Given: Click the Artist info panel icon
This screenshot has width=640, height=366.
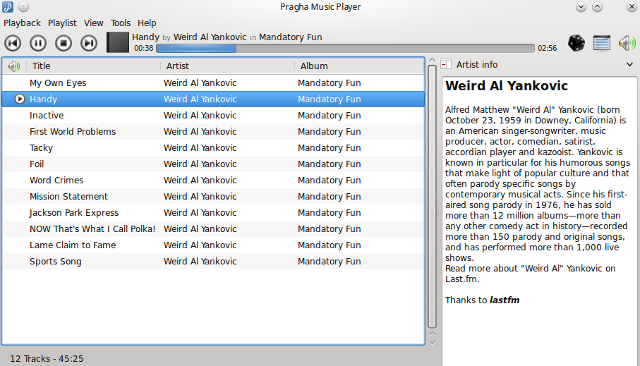Looking at the screenshot, I should [446, 64].
